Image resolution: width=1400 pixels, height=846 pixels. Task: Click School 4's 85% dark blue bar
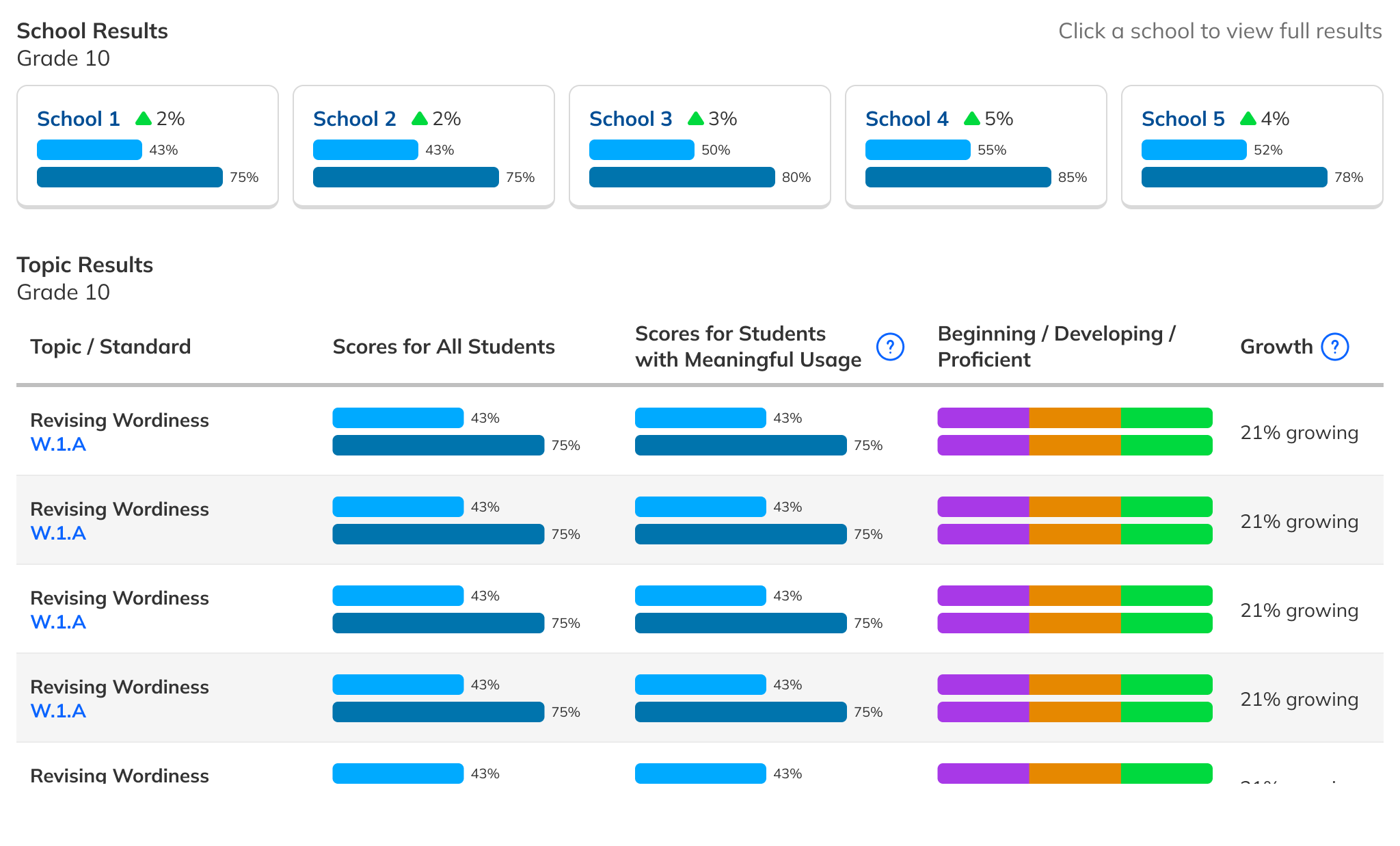coord(958,177)
